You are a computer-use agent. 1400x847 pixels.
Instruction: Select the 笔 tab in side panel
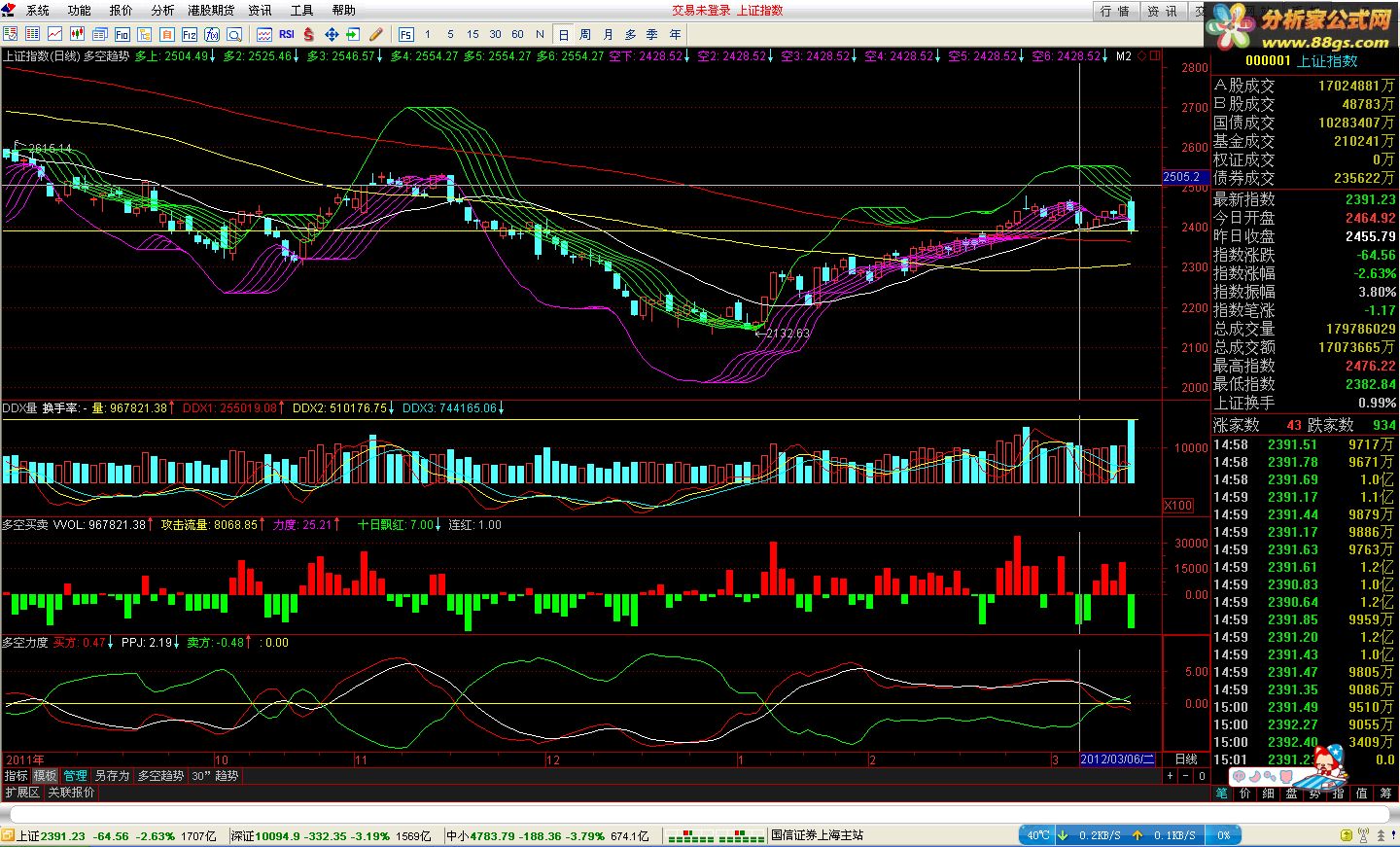(x=1222, y=794)
